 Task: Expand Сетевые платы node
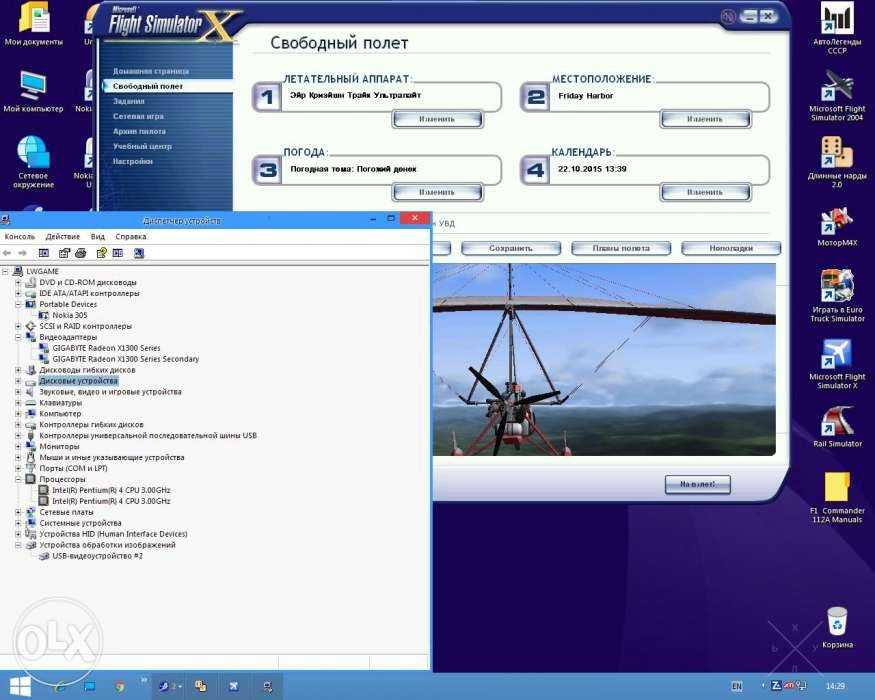tap(18, 512)
